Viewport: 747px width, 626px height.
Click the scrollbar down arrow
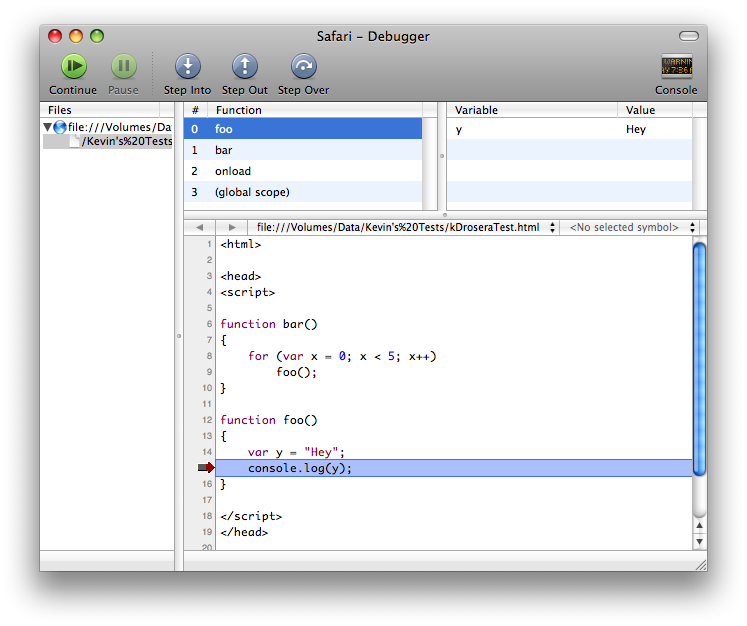click(699, 542)
